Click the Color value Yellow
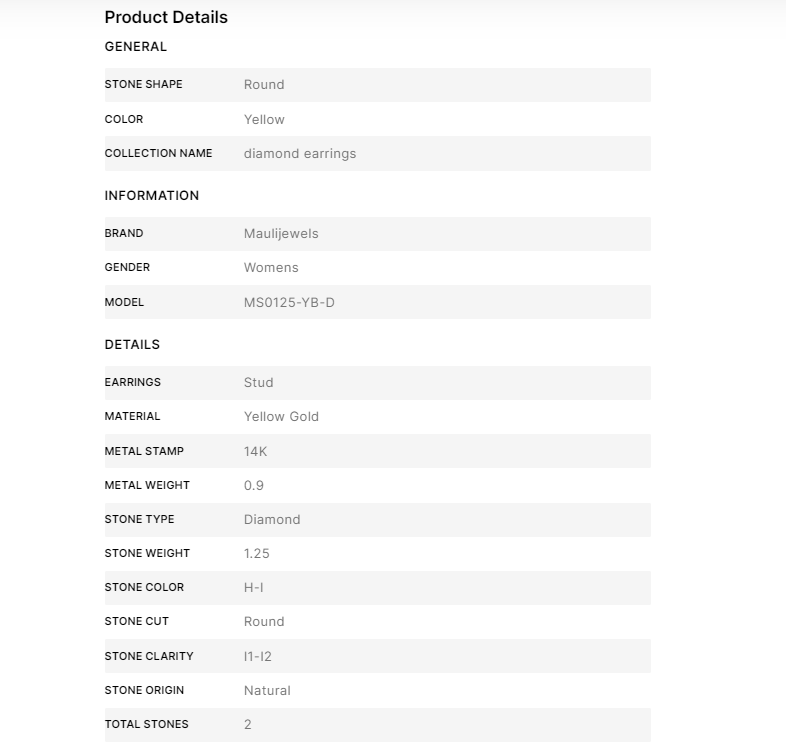Viewport: 786px width, 750px height. tap(264, 119)
